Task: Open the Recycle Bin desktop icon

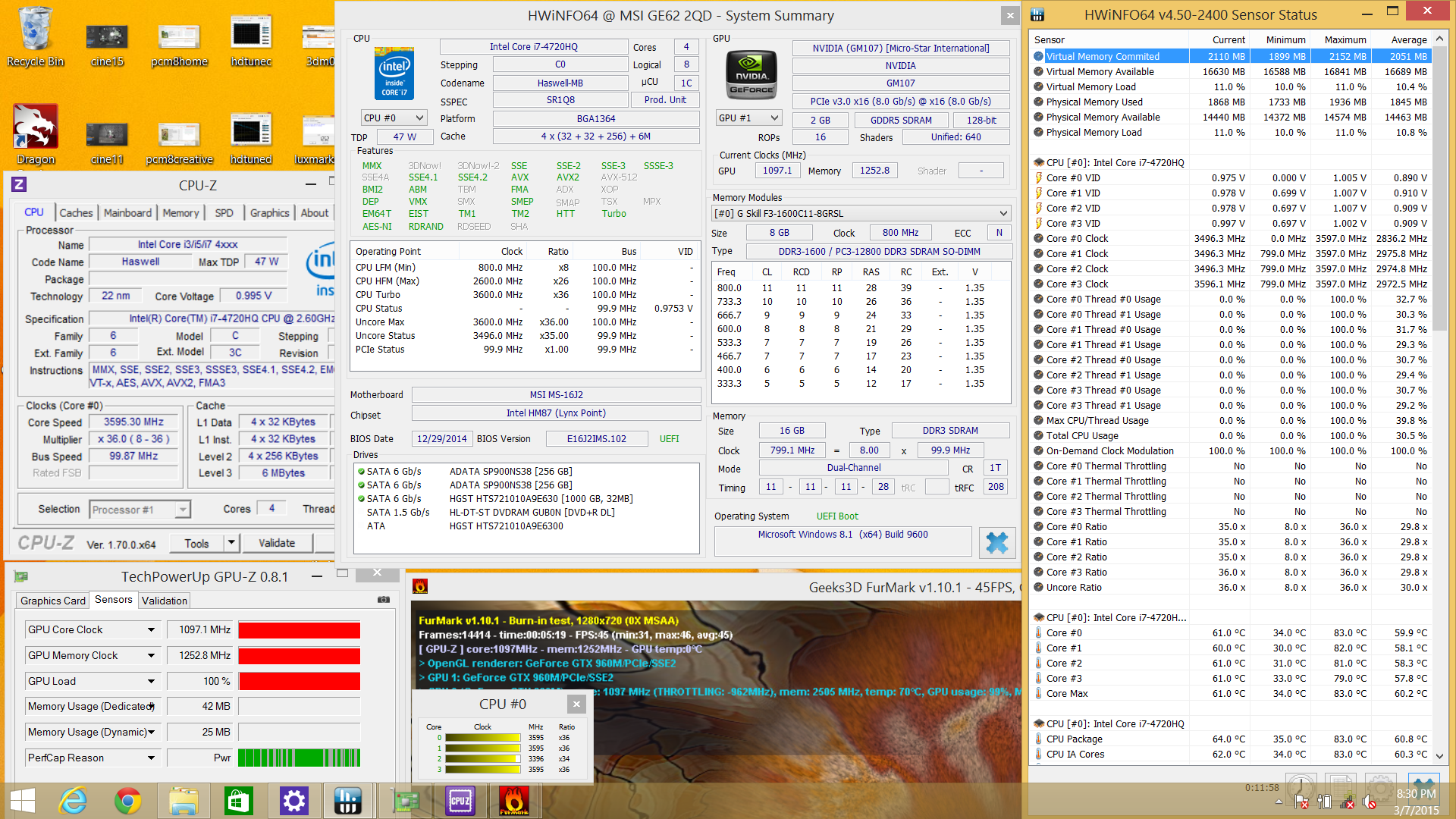Action: (x=35, y=36)
